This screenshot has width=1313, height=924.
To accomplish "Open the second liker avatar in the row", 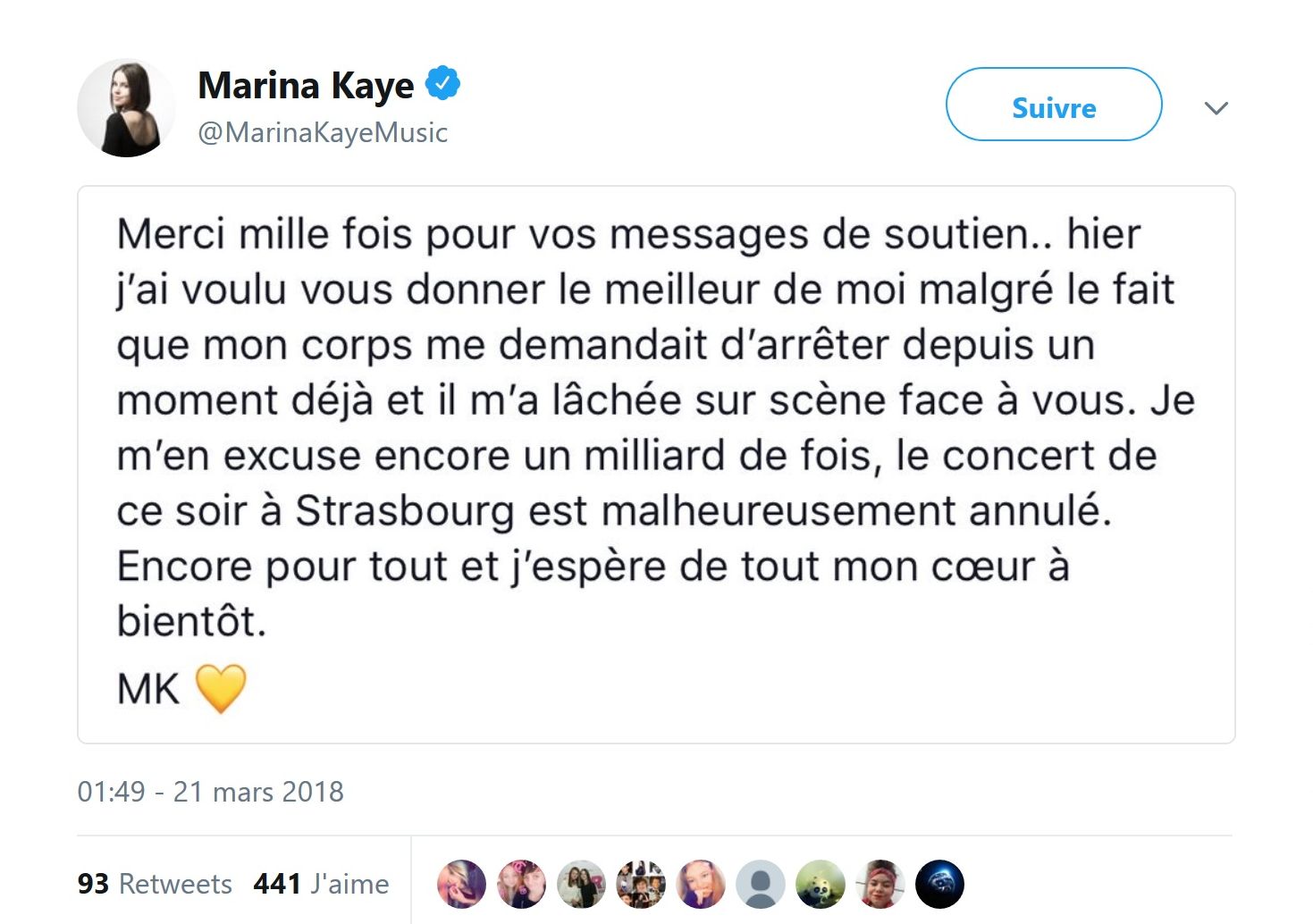I will 521,884.
